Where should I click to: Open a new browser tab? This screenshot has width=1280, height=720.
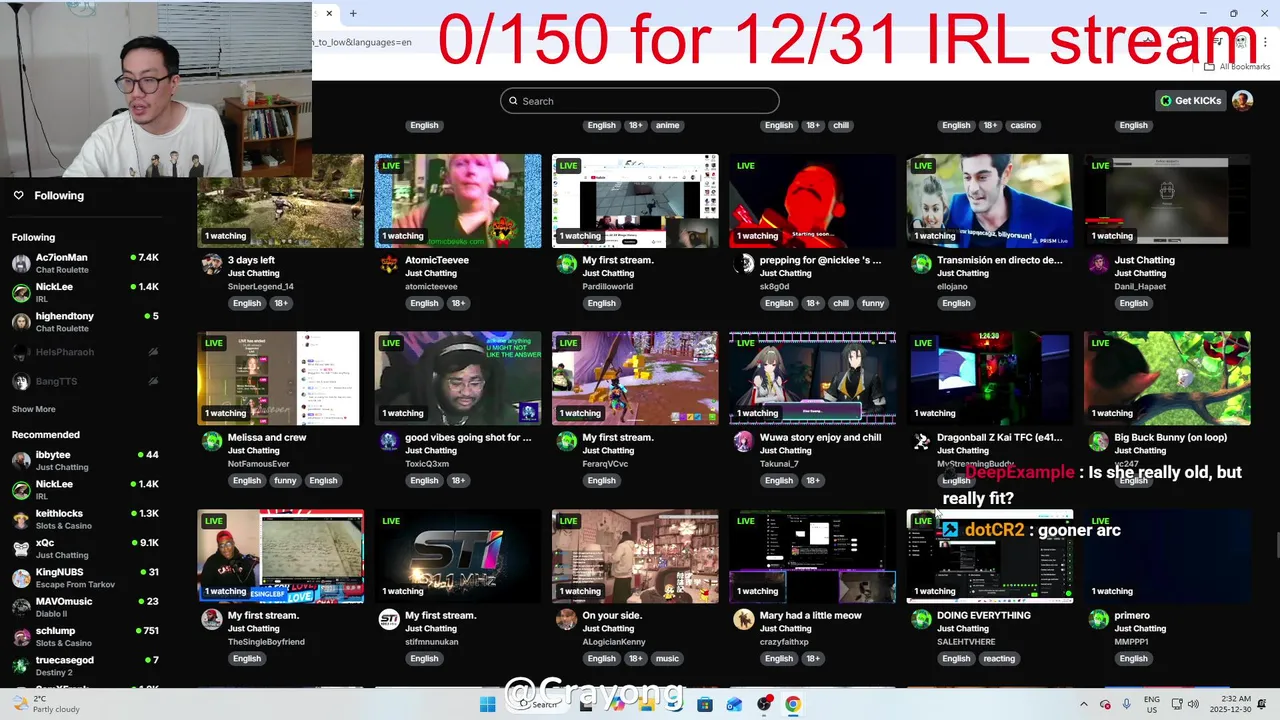click(x=353, y=13)
